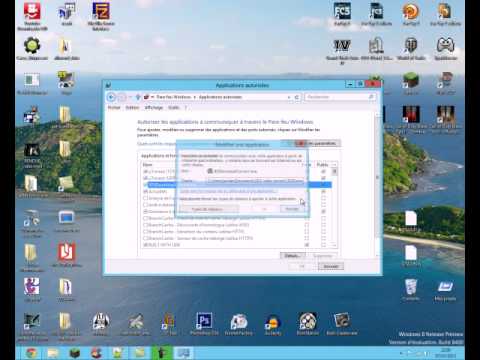Open Youtube Downloader HD desktop icon

click(32, 16)
